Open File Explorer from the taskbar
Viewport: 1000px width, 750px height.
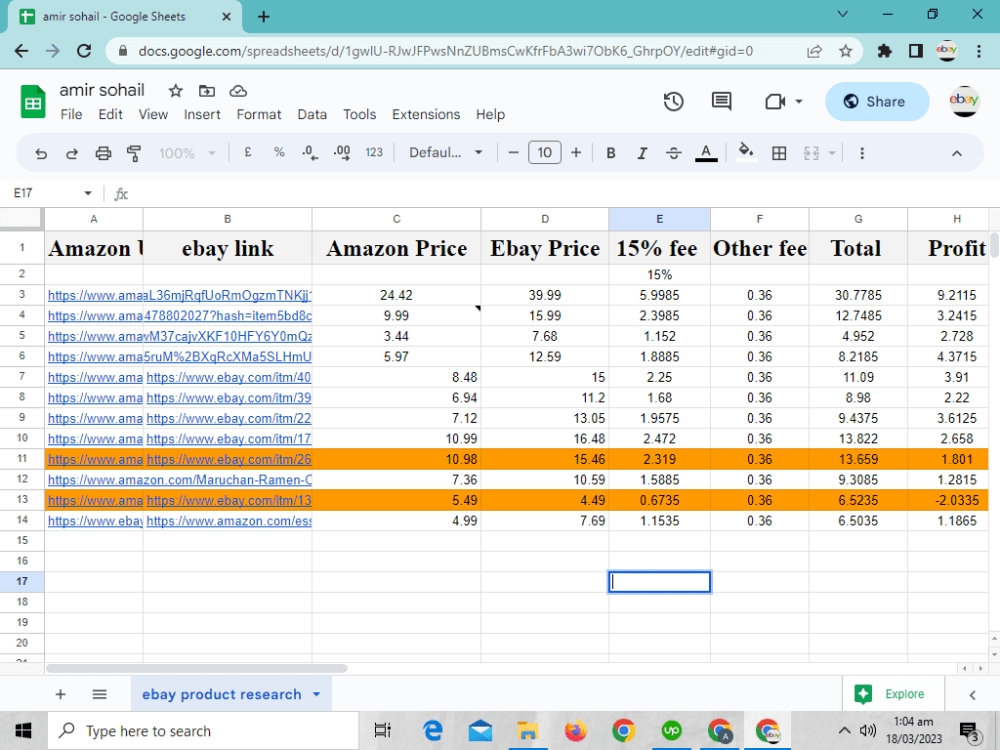point(527,731)
